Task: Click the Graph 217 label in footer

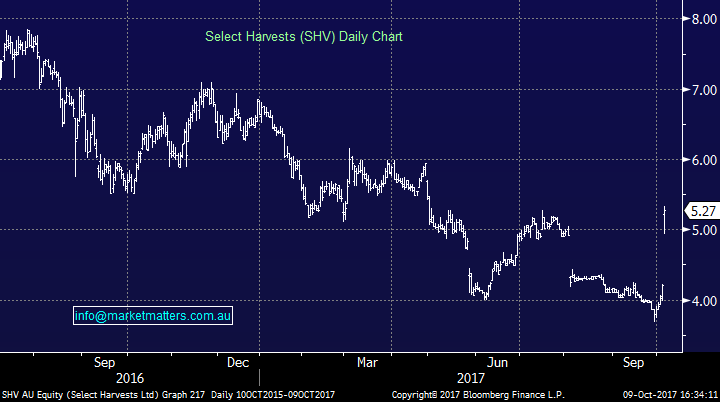Action: coord(184,395)
